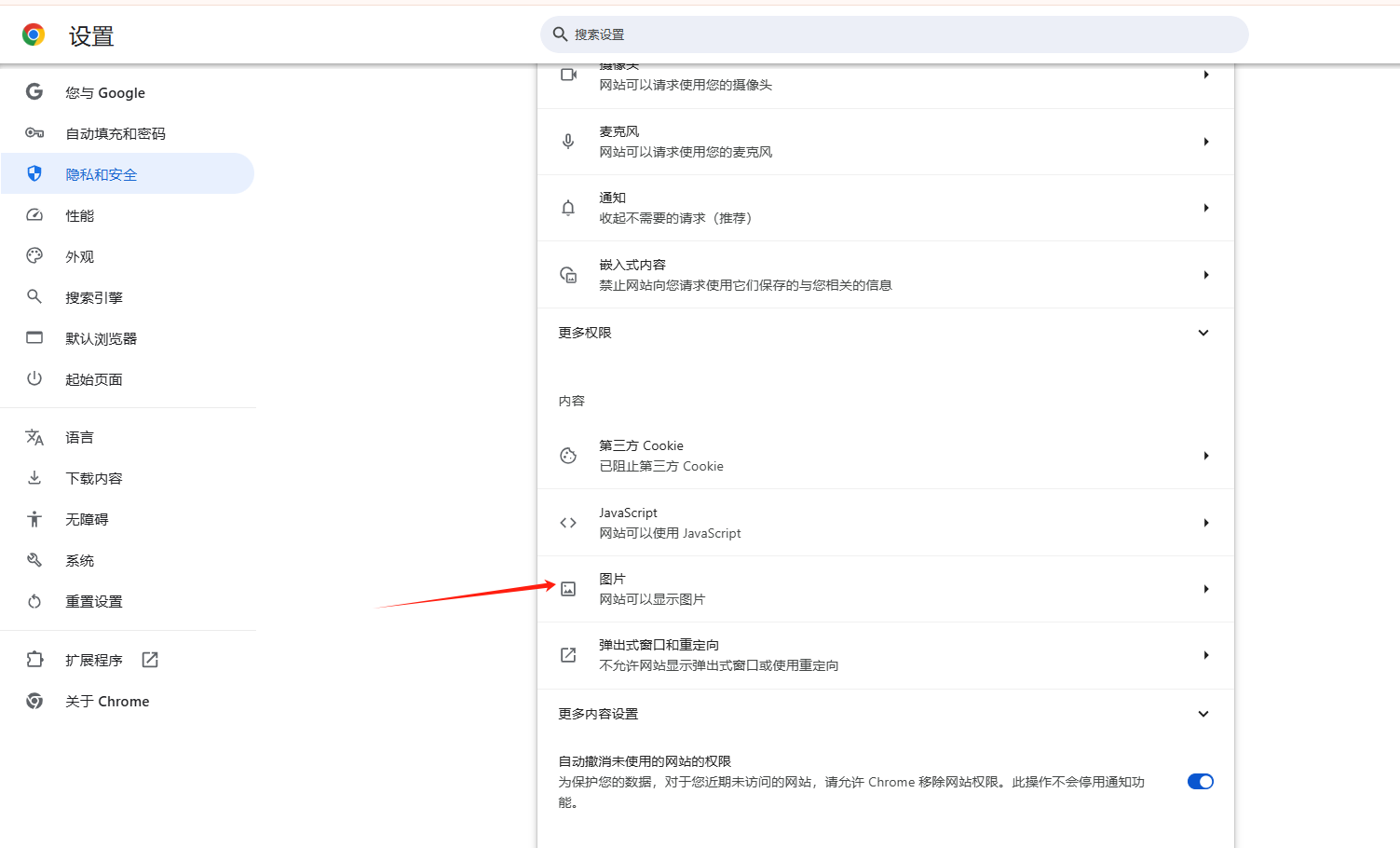Click the 麦克风 row title
Screen dimensions: 1400x848
click(x=619, y=131)
